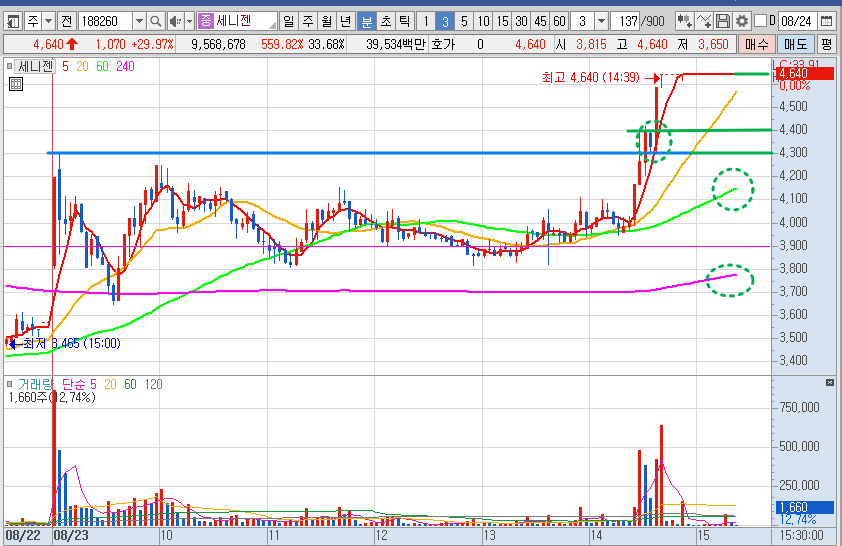842x546 pixels.
Task: Click the speaker sound alert icon
Action: 175,21
